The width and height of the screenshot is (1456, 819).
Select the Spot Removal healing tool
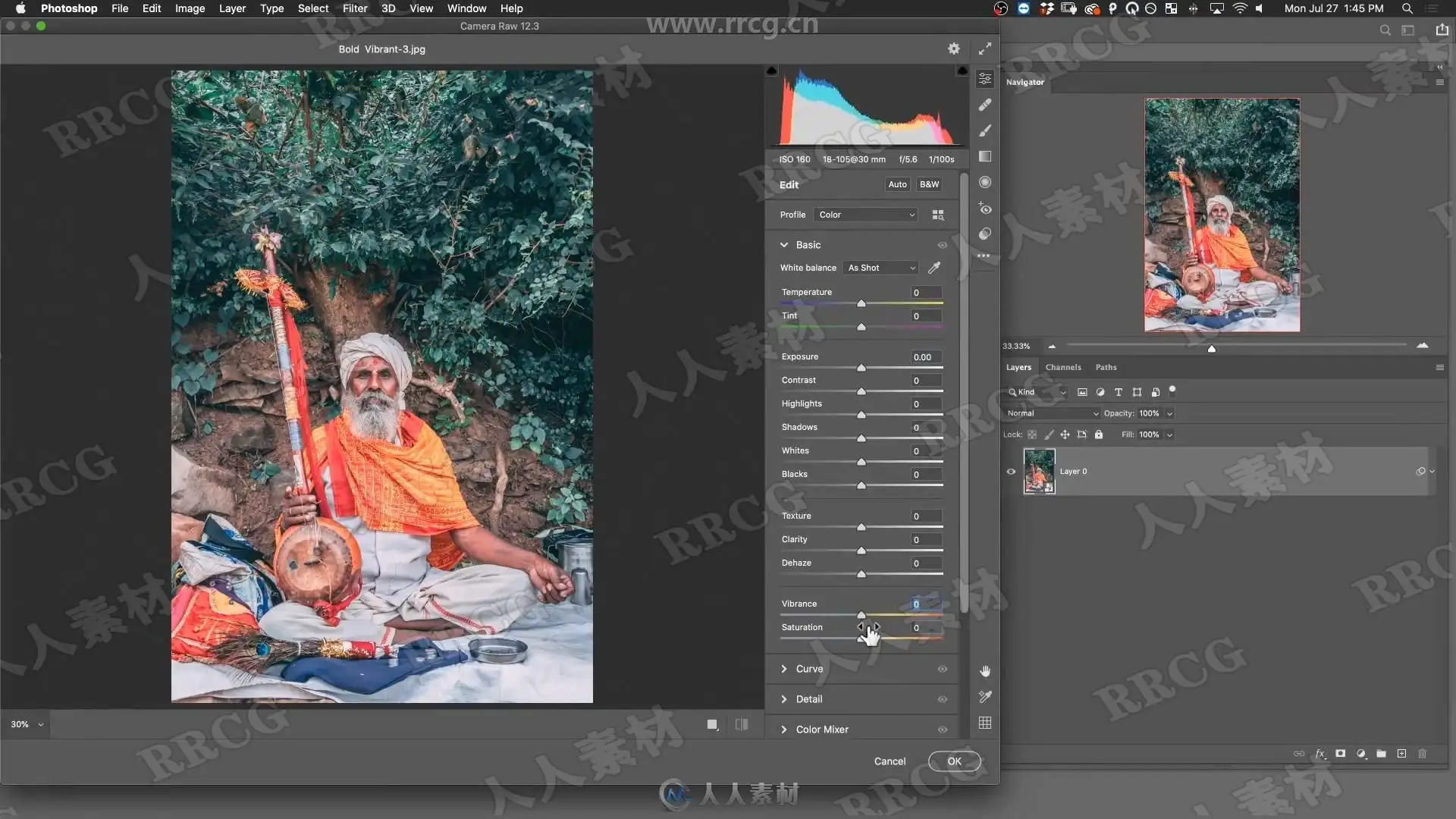[985, 105]
